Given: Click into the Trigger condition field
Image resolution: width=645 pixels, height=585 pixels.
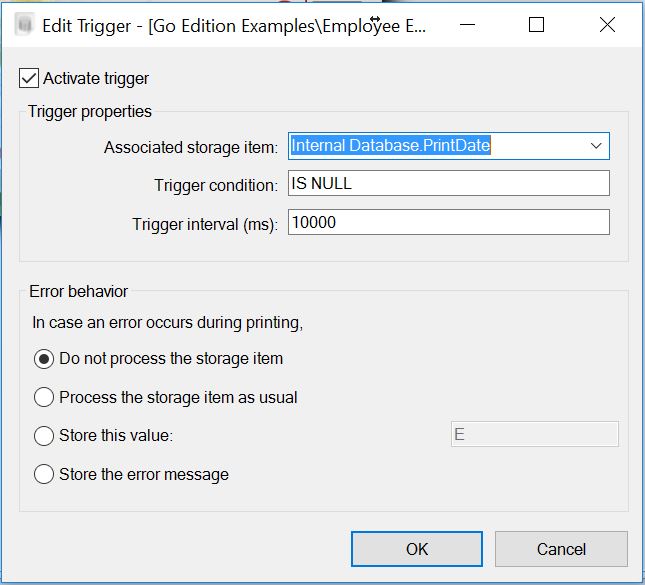Looking at the screenshot, I should (449, 183).
